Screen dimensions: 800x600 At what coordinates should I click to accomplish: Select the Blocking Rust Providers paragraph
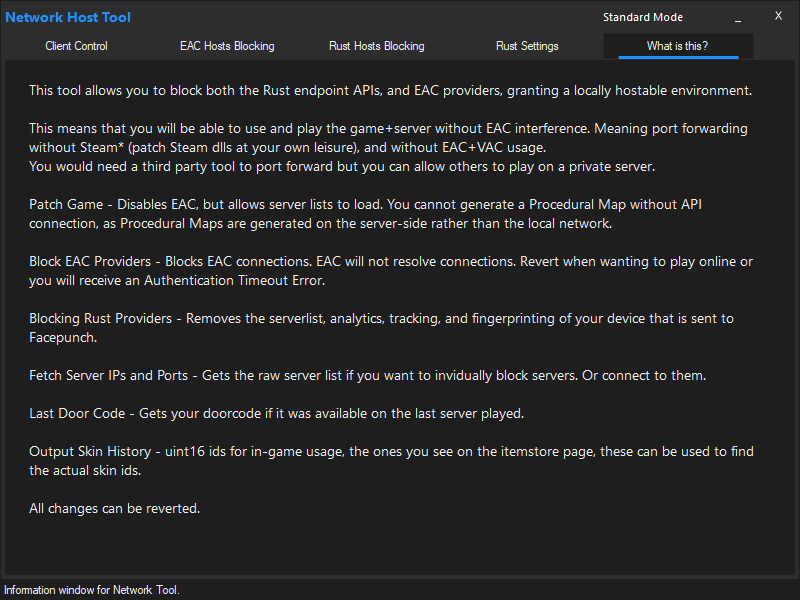[380, 328]
